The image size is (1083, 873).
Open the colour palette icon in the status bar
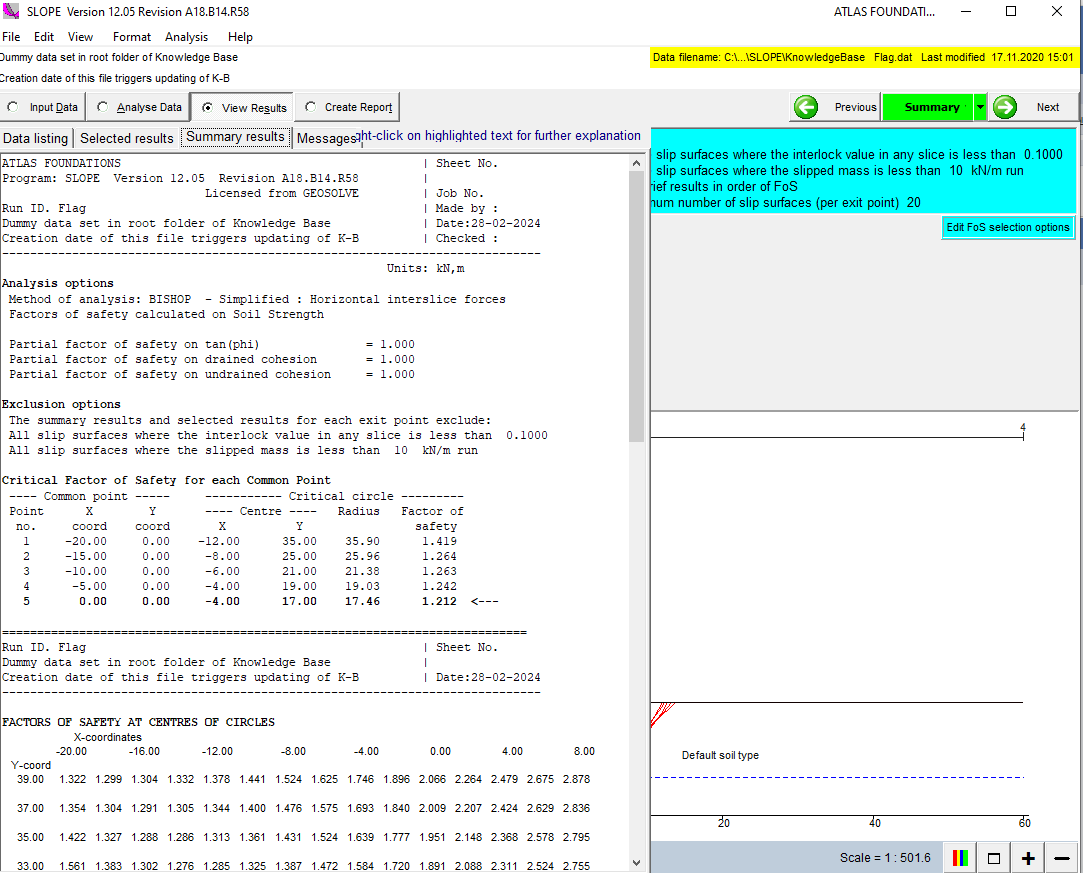tap(960, 858)
